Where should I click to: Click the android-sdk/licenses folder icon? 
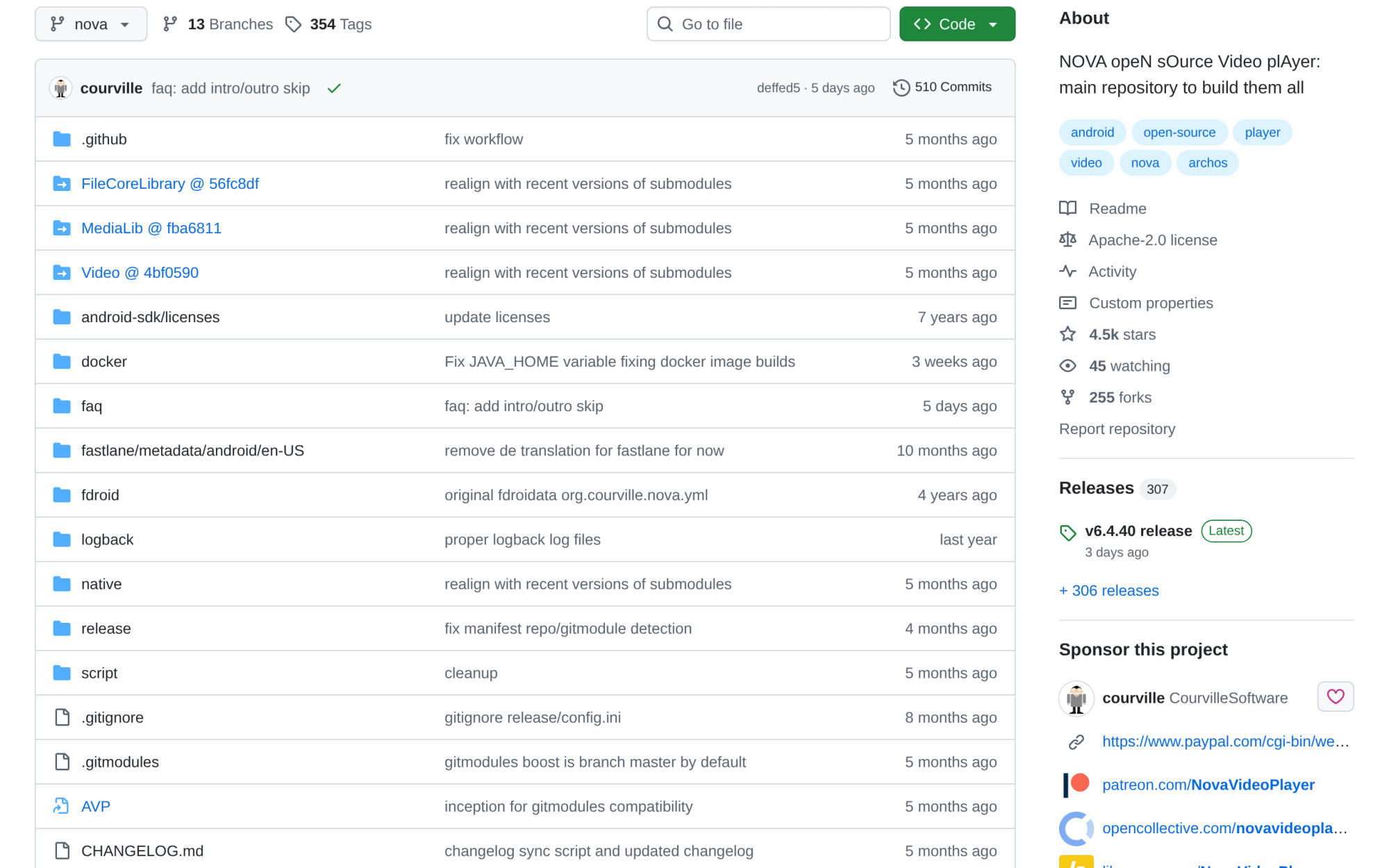[62, 317]
